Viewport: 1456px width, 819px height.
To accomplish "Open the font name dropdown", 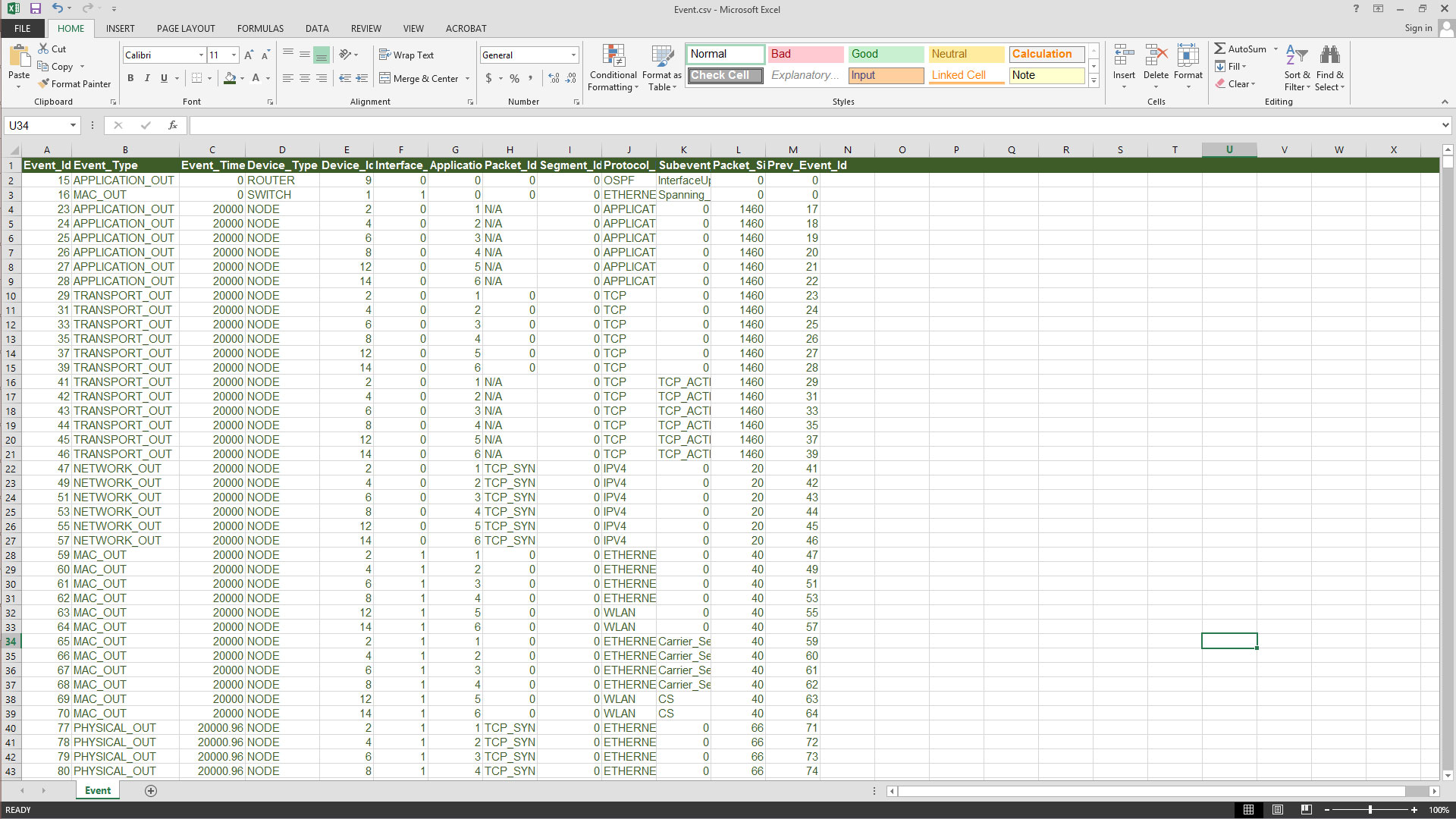I will 201,55.
